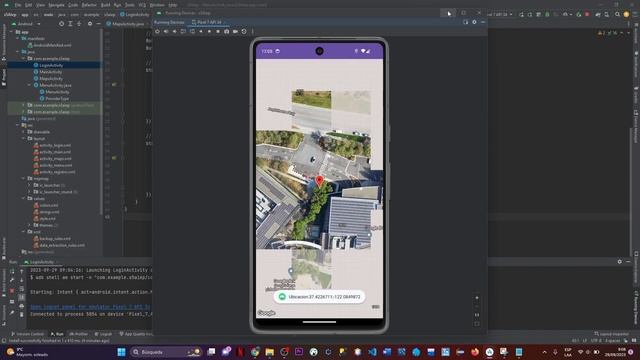
Task: Take an emulator screenshot with camera icon
Action: coord(227,31)
